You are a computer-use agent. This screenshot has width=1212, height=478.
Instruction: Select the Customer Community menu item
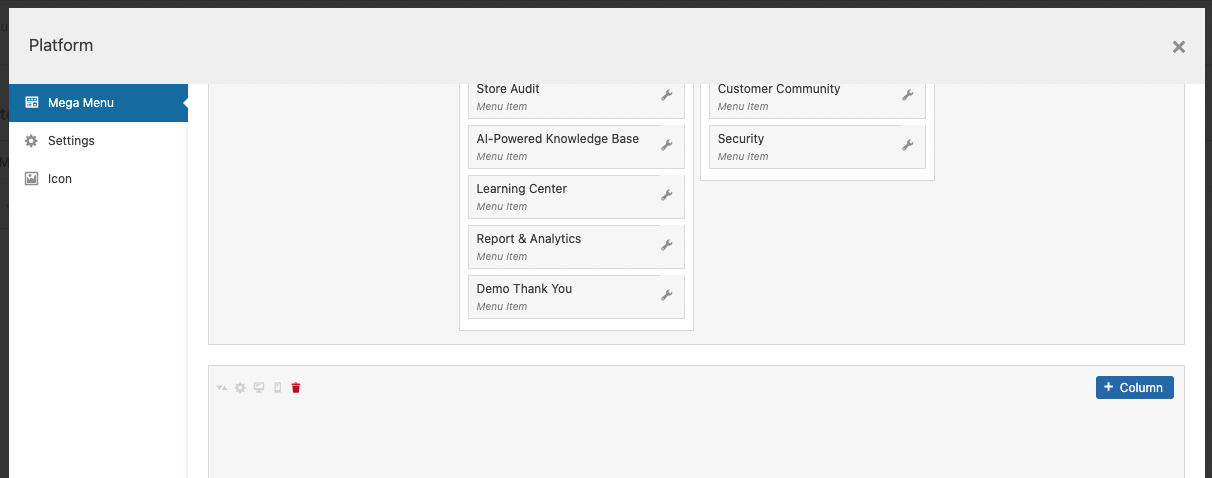coord(817,97)
